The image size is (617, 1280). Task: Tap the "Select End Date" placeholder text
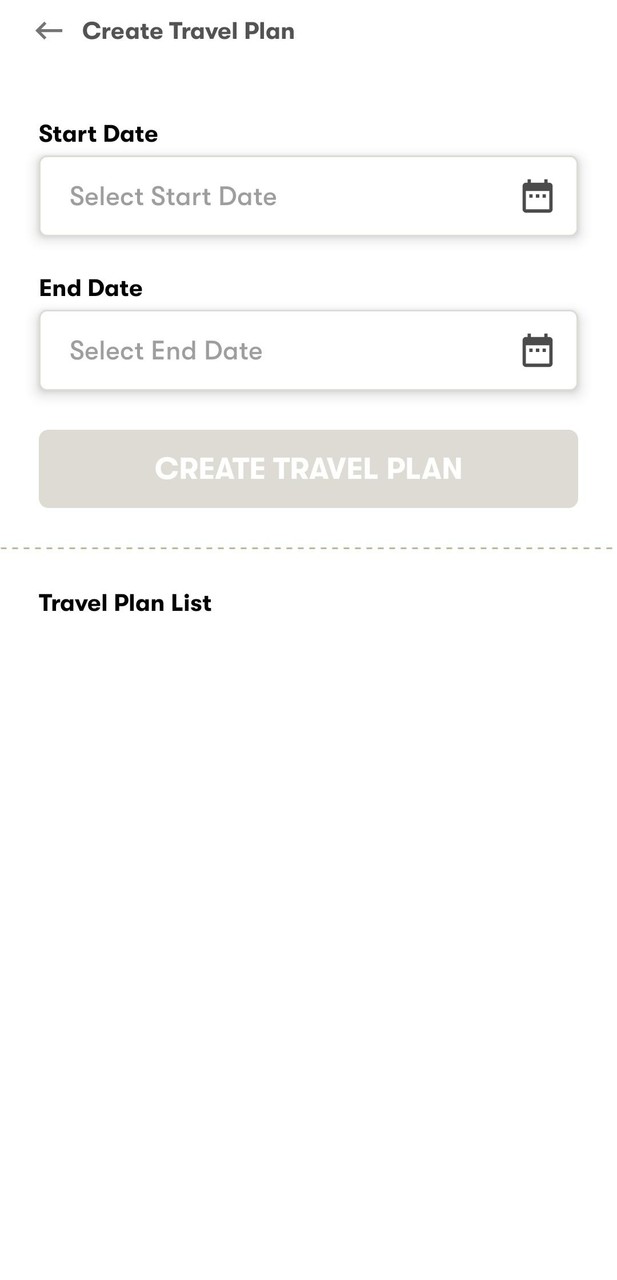166,350
